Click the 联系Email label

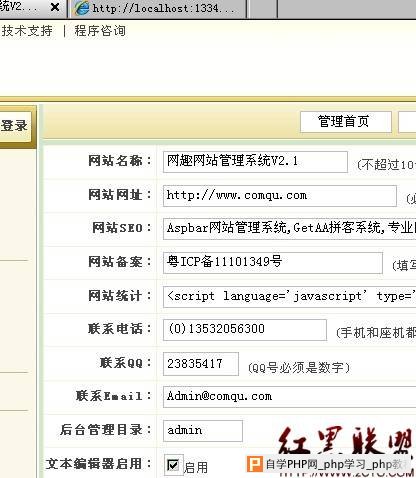click(113, 396)
